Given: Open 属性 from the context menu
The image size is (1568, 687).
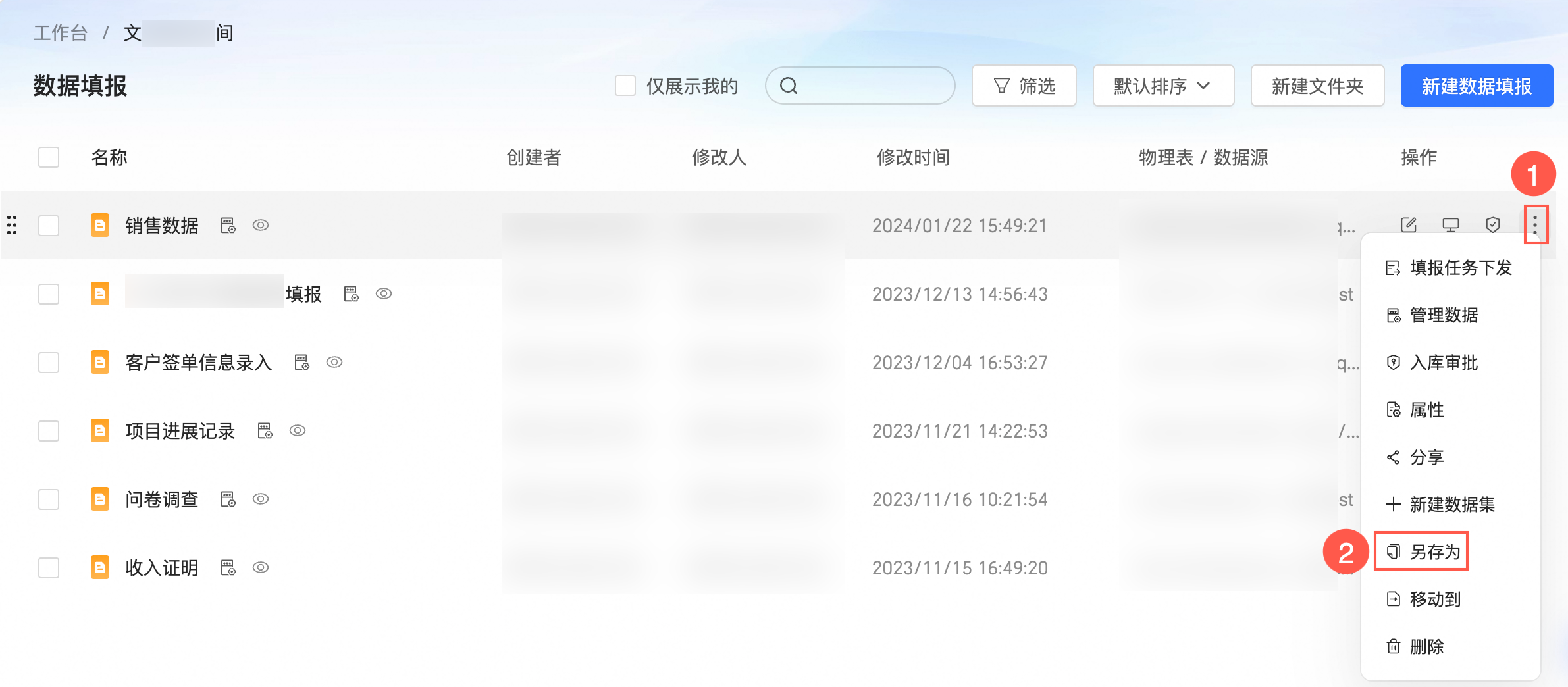Looking at the screenshot, I should click(1450, 410).
